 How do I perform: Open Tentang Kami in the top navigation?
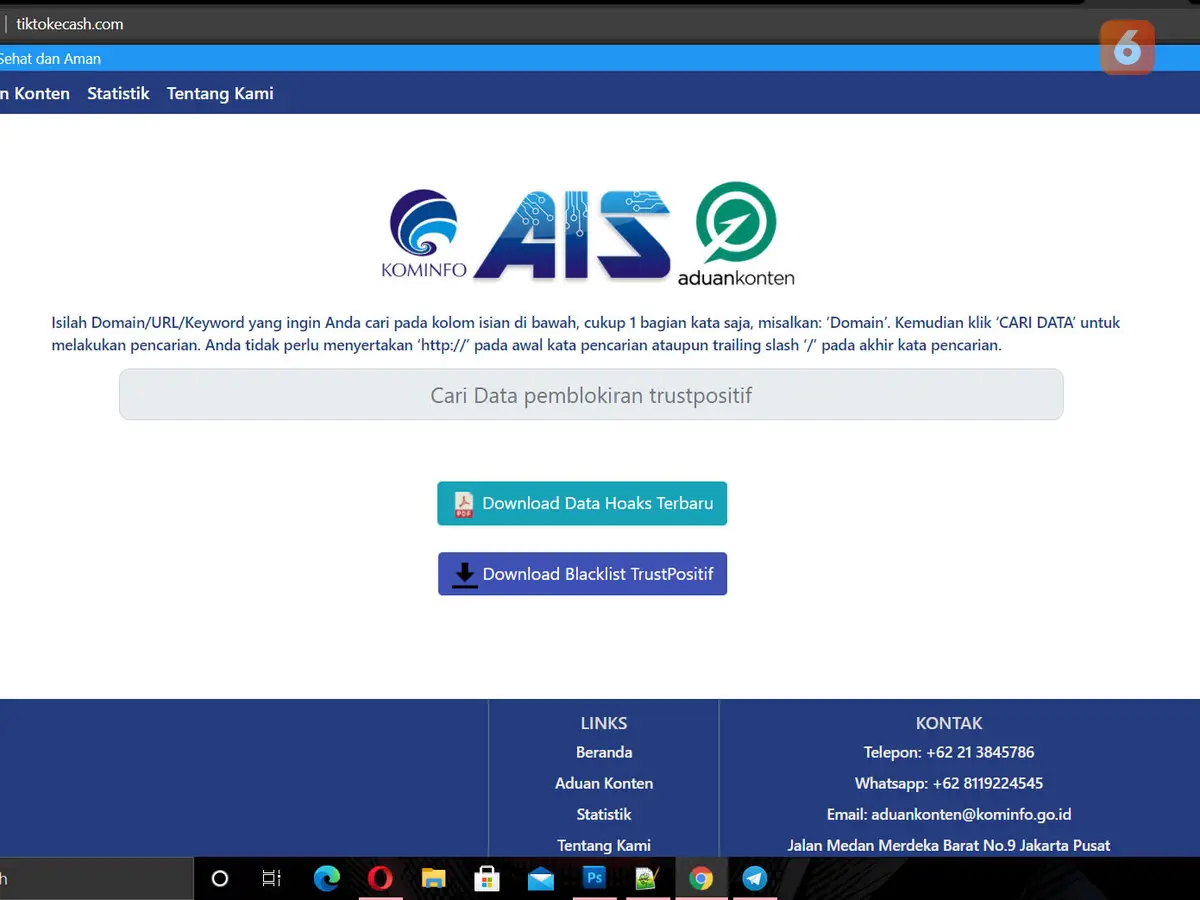(x=220, y=93)
